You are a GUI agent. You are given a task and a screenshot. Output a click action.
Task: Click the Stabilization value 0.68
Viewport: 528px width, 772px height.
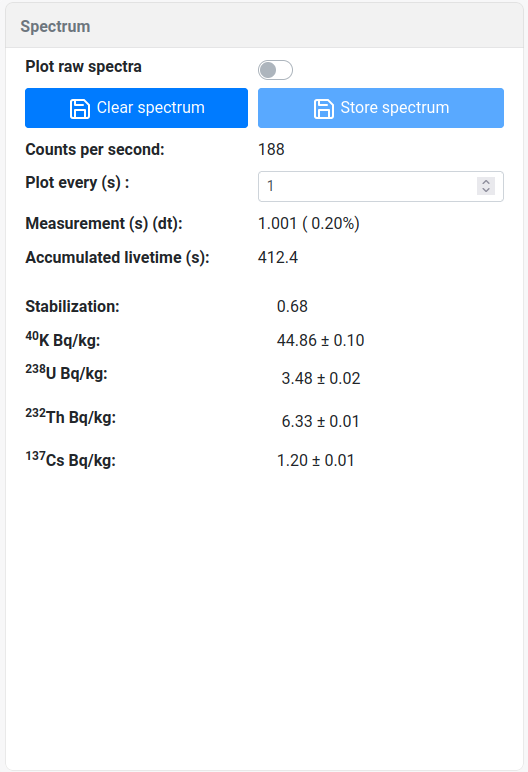point(292,306)
